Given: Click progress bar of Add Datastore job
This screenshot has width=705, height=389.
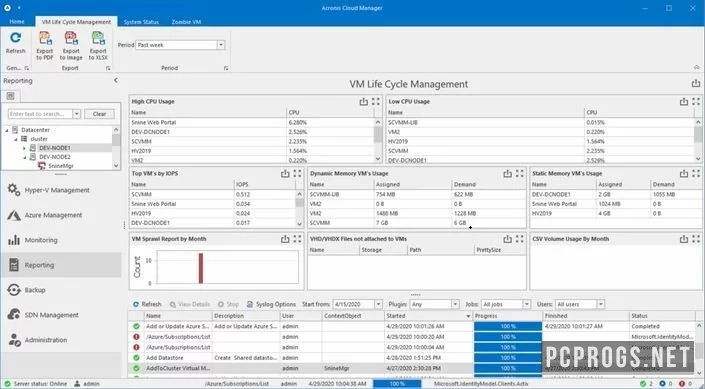Looking at the screenshot, I should (x=508, y=358).
